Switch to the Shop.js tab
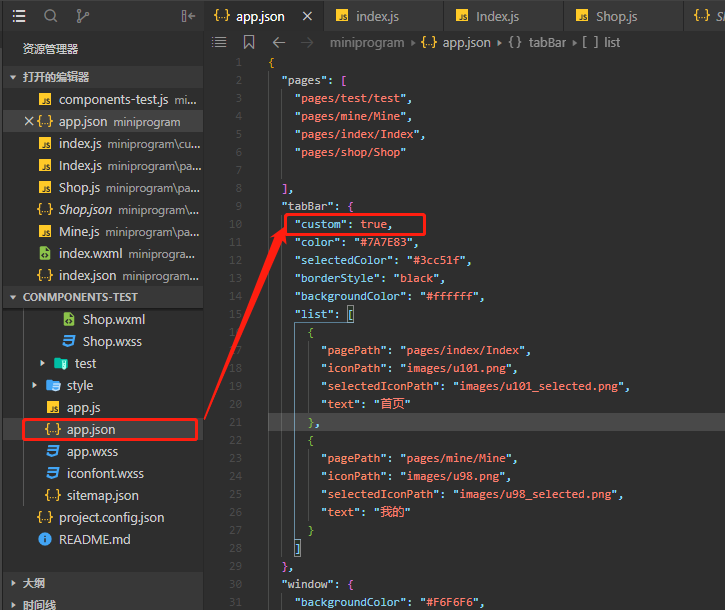 [x=623, y=17]
